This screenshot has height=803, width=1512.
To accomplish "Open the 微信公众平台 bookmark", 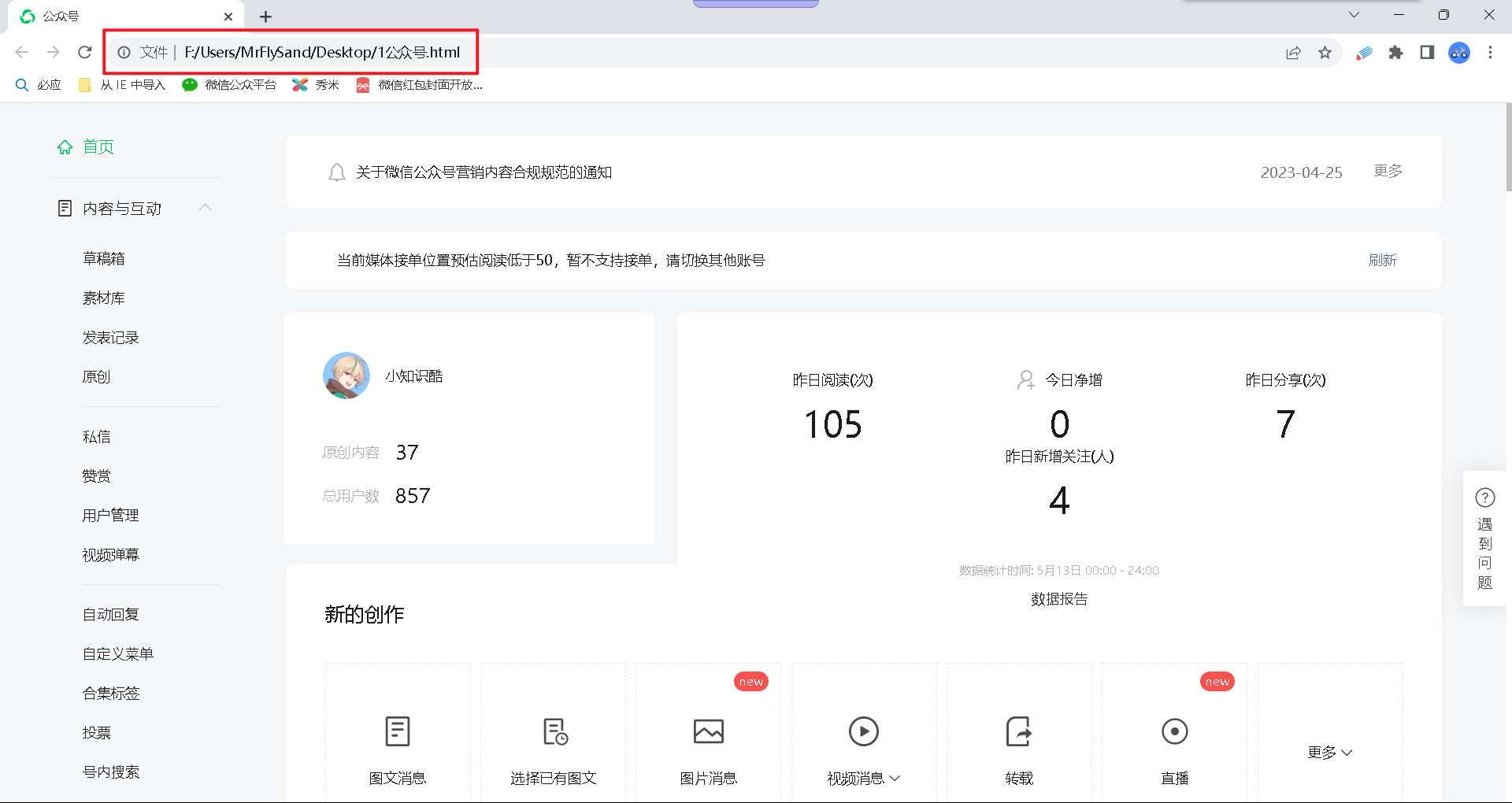I will click(229, 85).
